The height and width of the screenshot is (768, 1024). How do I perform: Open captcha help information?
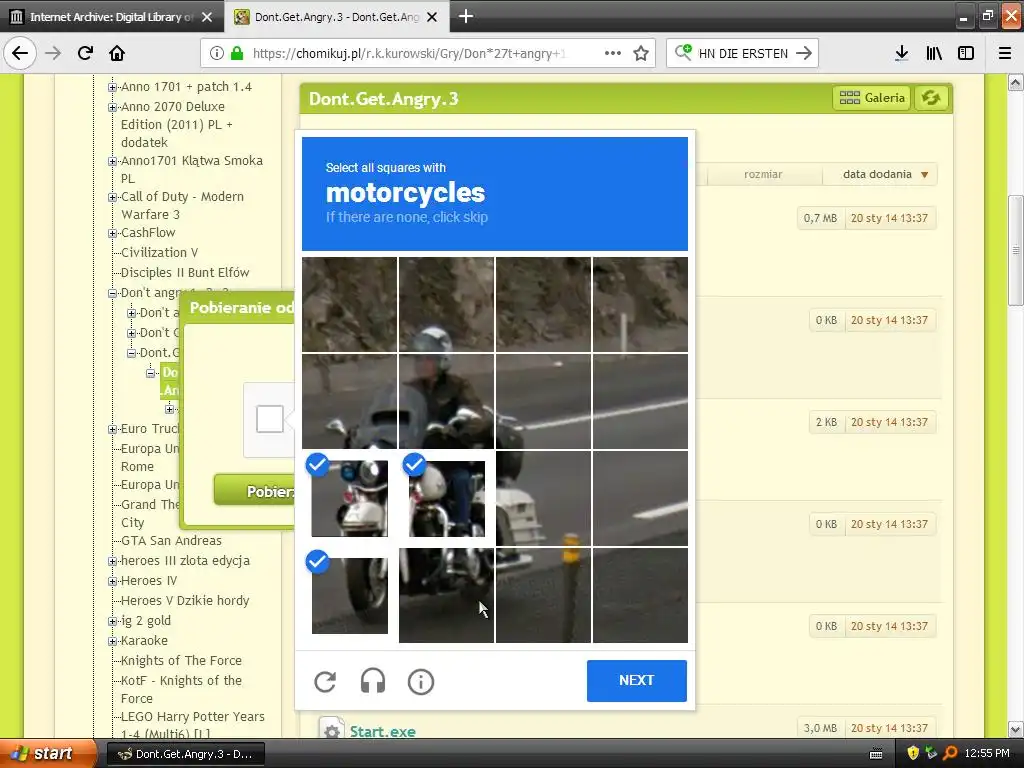click(x=421, y=682)
